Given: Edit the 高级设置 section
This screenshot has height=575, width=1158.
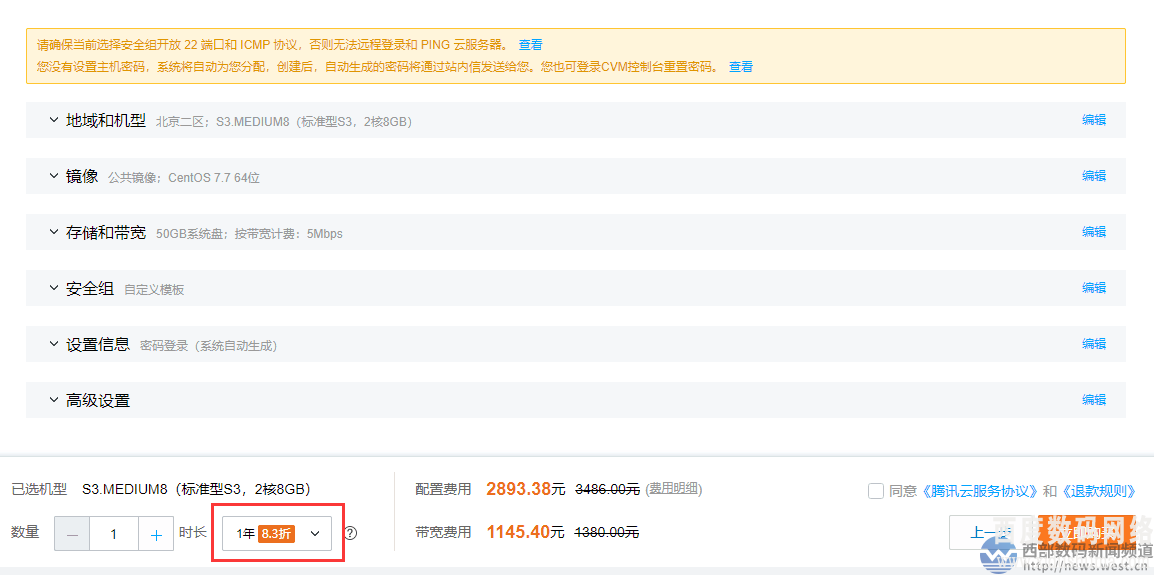Looking at the screenshot, I should tap(1094, 400).
